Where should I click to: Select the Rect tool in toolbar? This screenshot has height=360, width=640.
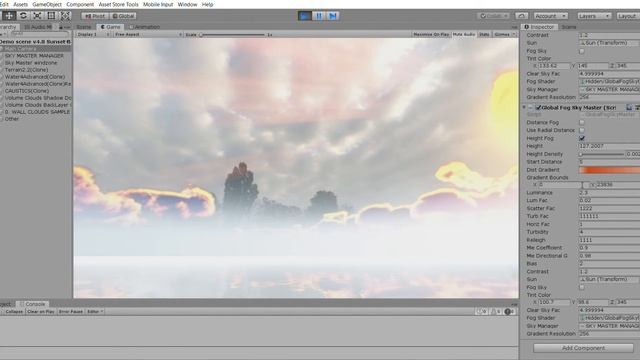pyautogui.click(x=51, y=16)
